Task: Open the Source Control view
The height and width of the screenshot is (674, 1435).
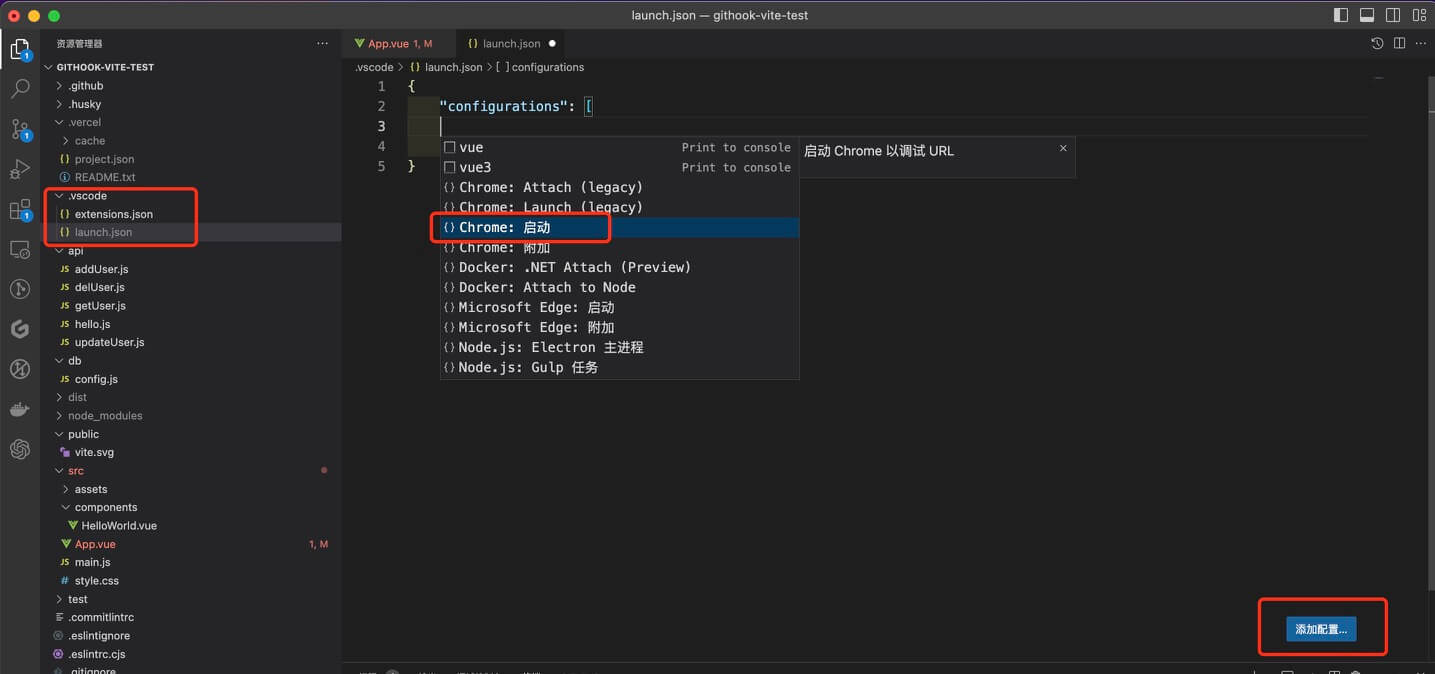Action: point(20,129)
